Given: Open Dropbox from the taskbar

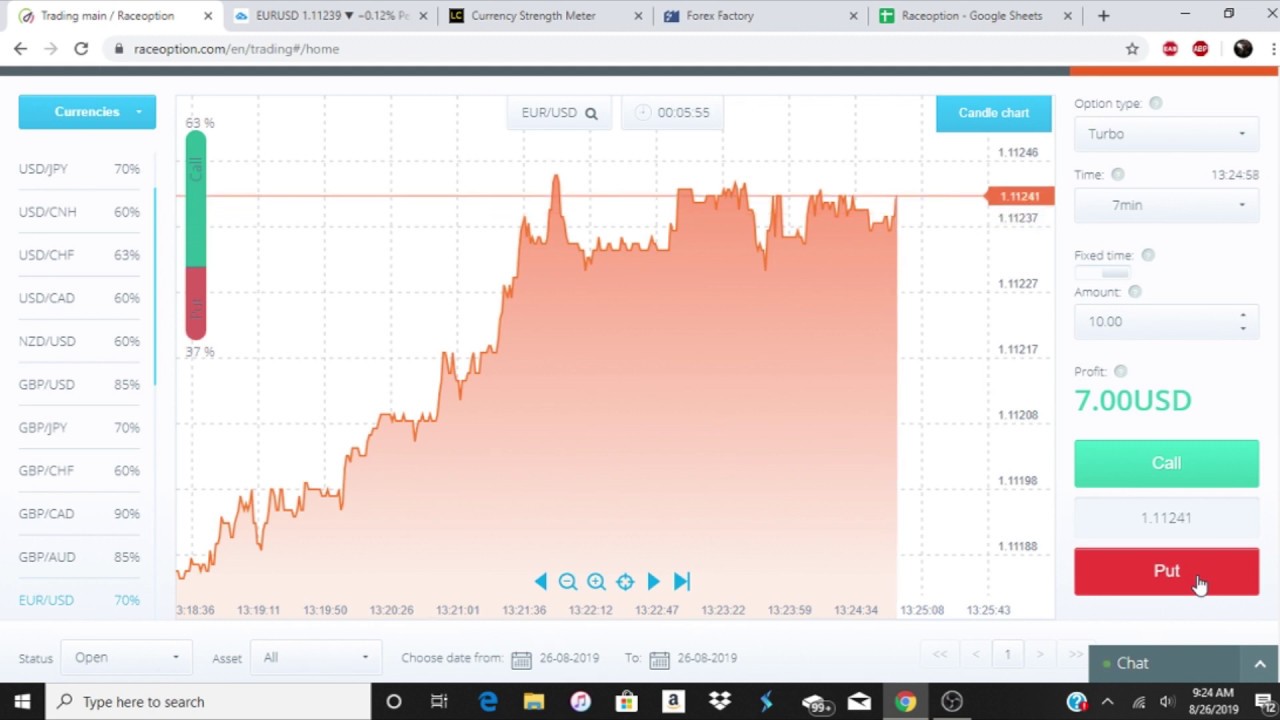Looking at the screenshot, I should (x=720, y=701).
